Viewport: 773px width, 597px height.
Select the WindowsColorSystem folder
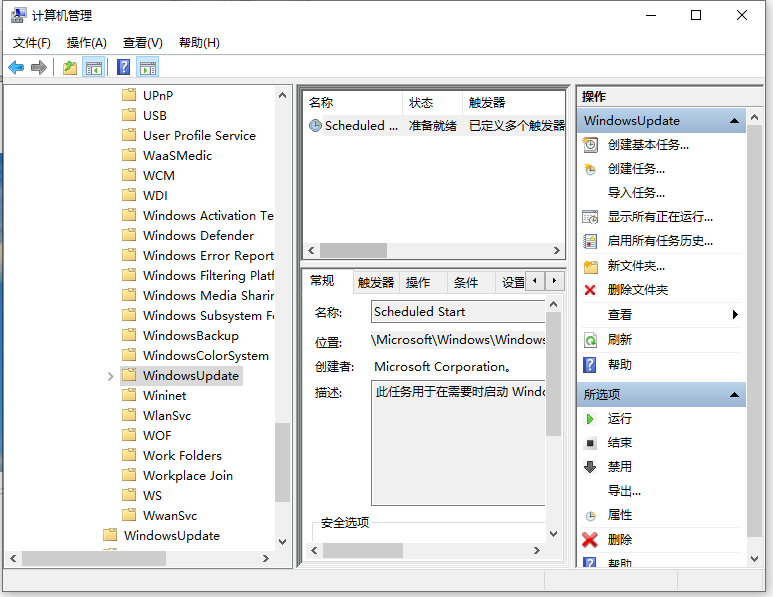click(x=206, y=355)
